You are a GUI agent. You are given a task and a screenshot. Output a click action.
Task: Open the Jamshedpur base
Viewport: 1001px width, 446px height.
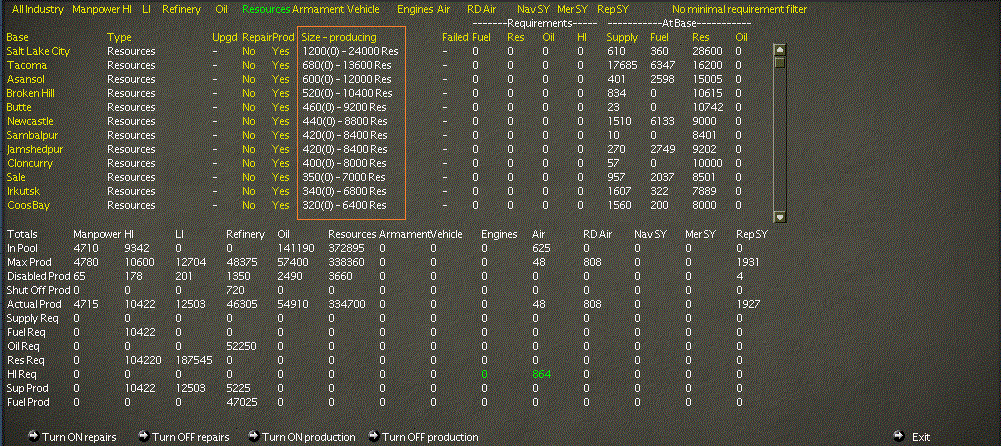pos(33,149)
